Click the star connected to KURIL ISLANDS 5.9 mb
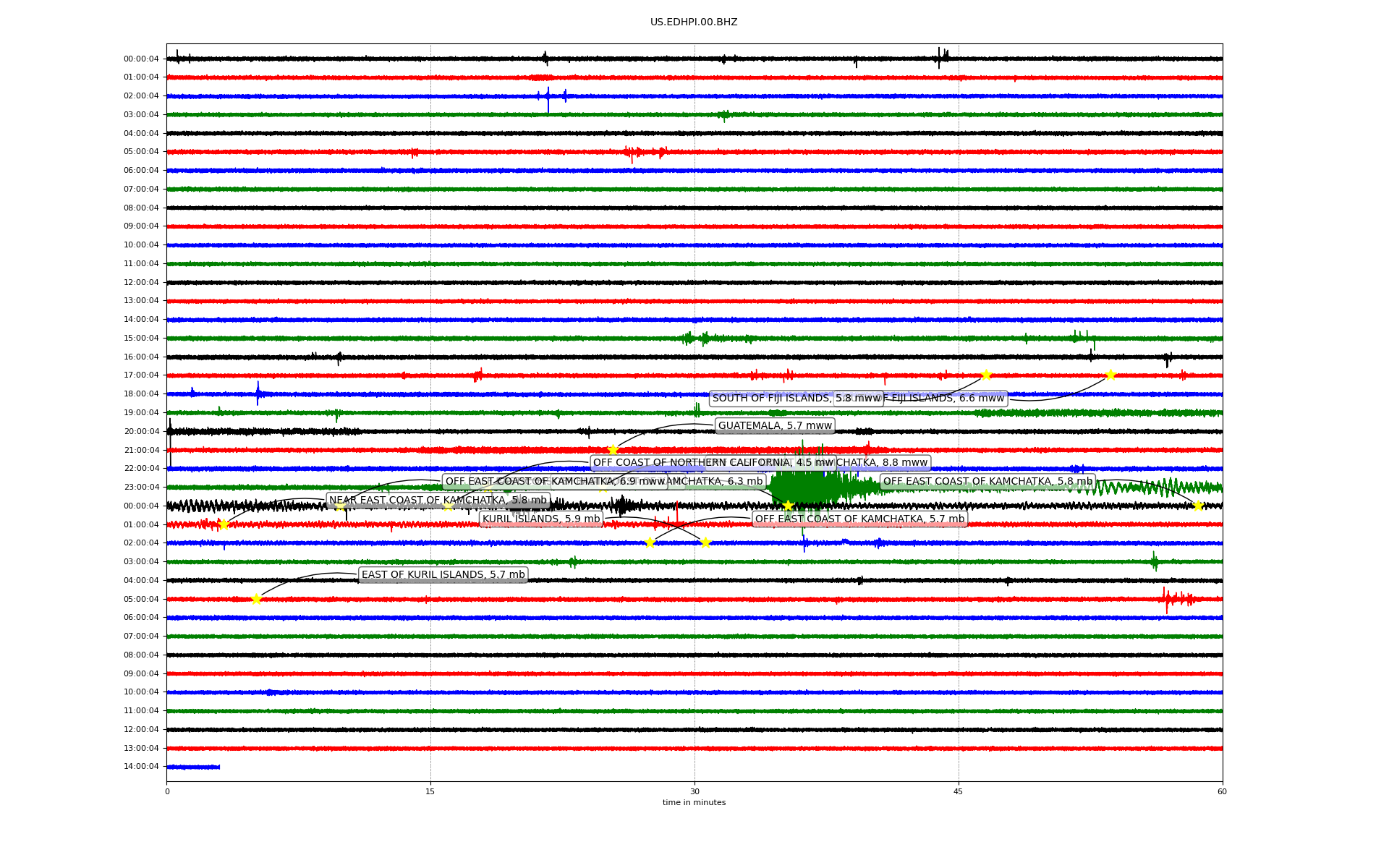The height and width of the screenshot is (868, 1389). click(x=705, y=542)
